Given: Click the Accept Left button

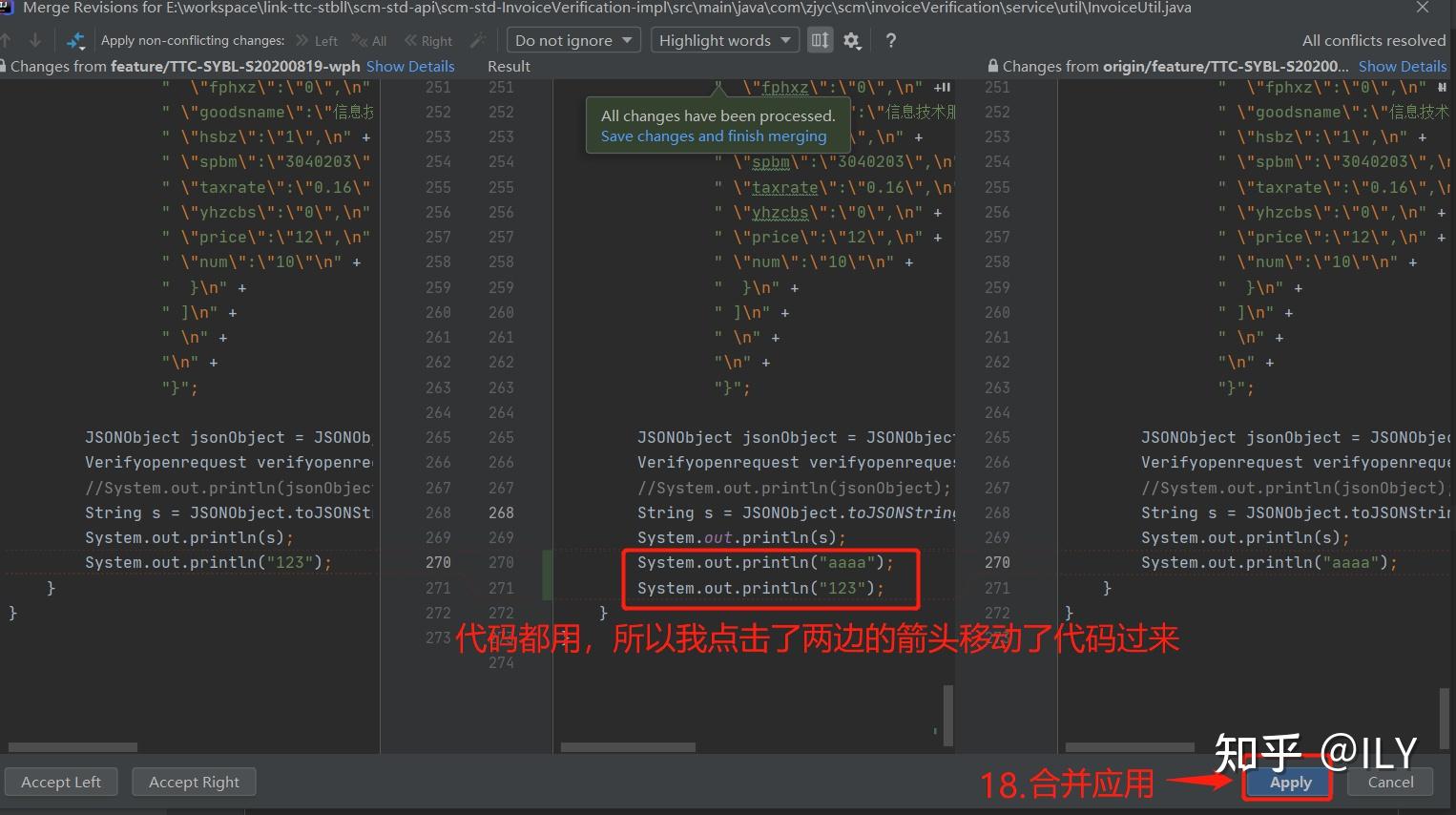Looking at the screenshot, I should 61,782.
